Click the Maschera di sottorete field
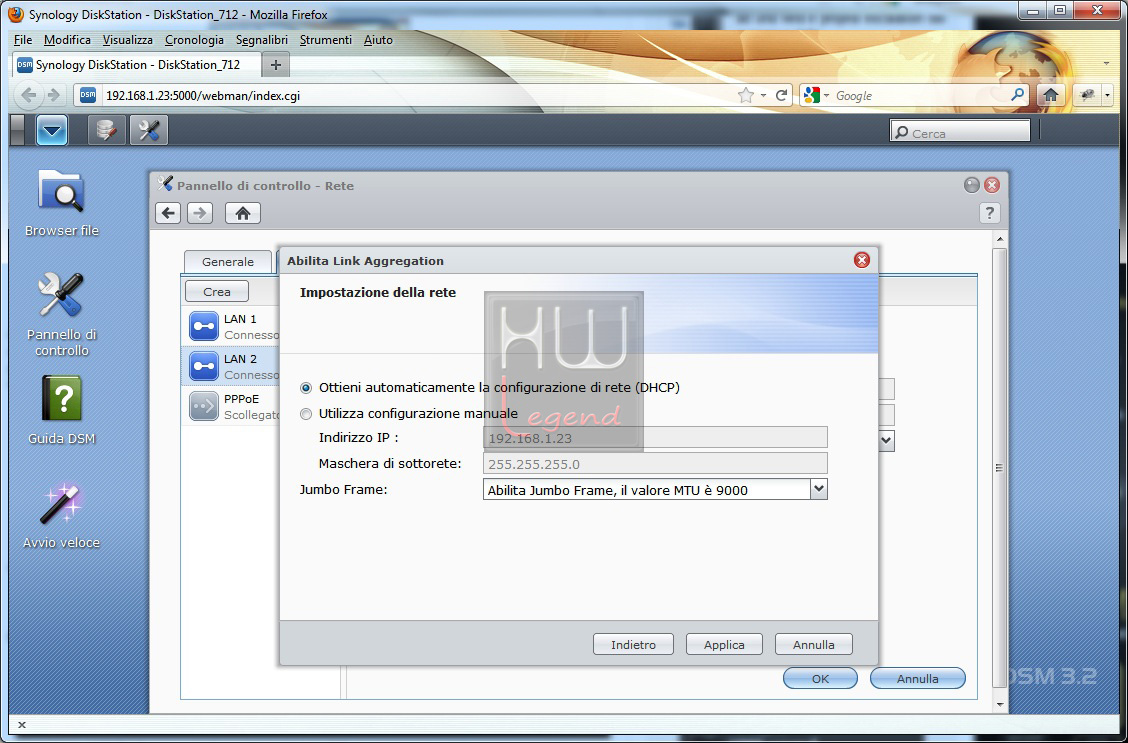 [x=655, y=463]
